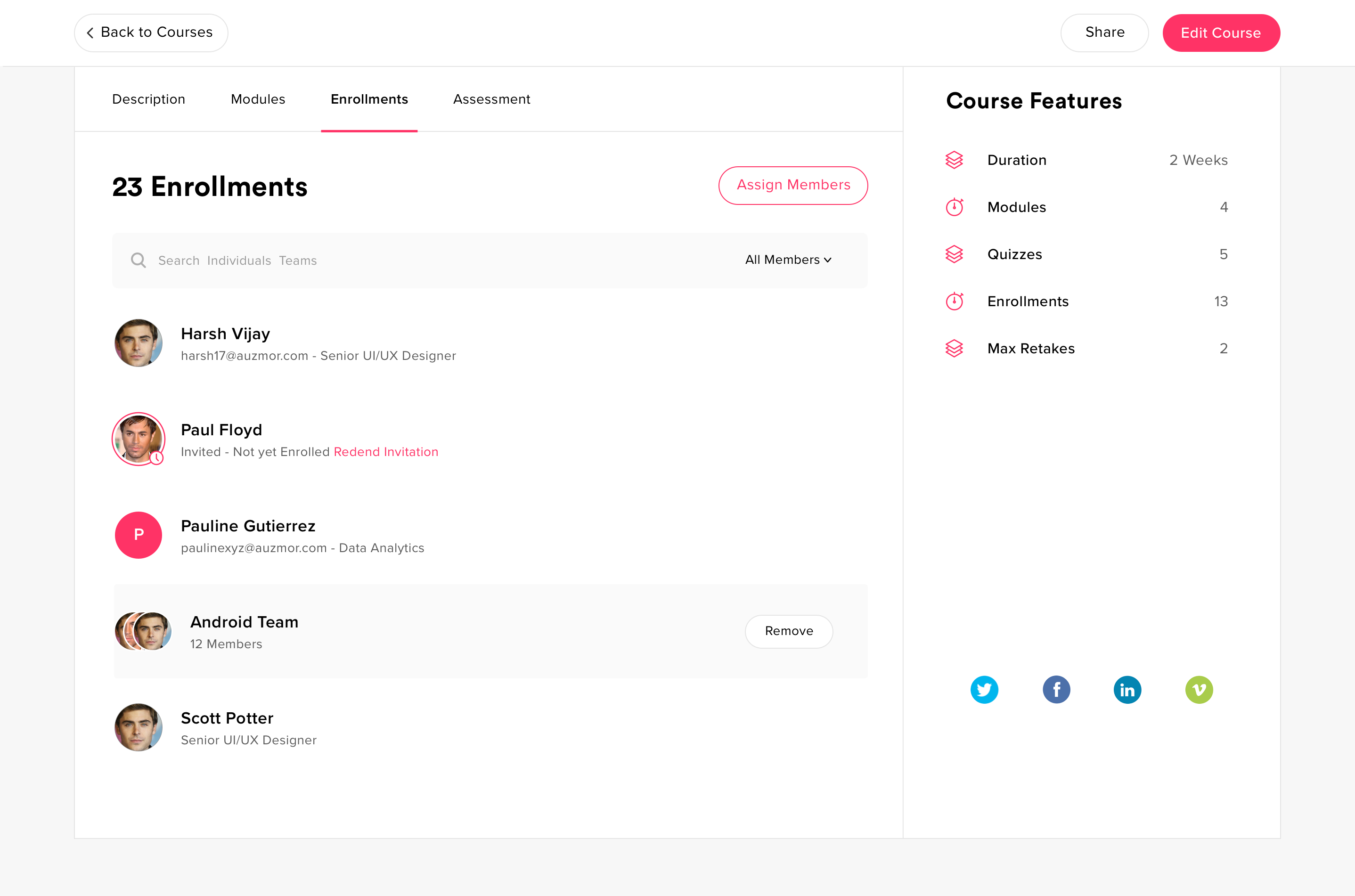Click the Max Retakes layers icon
The image size is (1355, 896).
954,348
